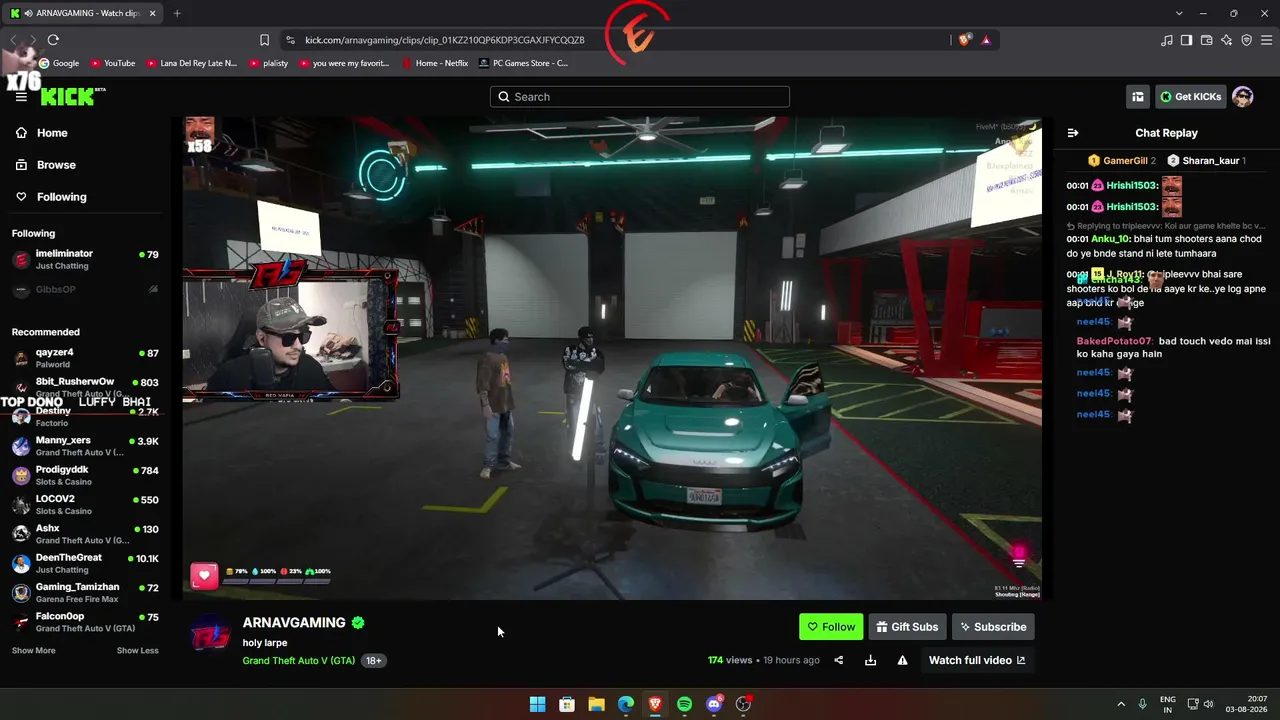The height and width of the screenshot is (720, 1280).
Task: Subscribe to ARNAVGAMING
Action: [993, 627]
